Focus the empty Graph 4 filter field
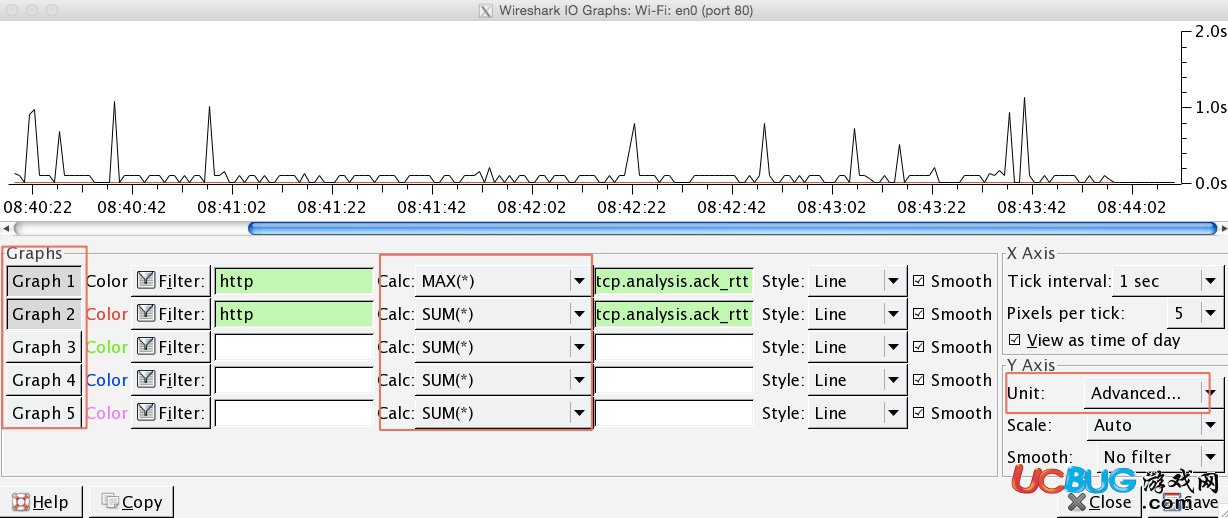The width and height of the screenshot is (1228, 518). click(294, 380)
